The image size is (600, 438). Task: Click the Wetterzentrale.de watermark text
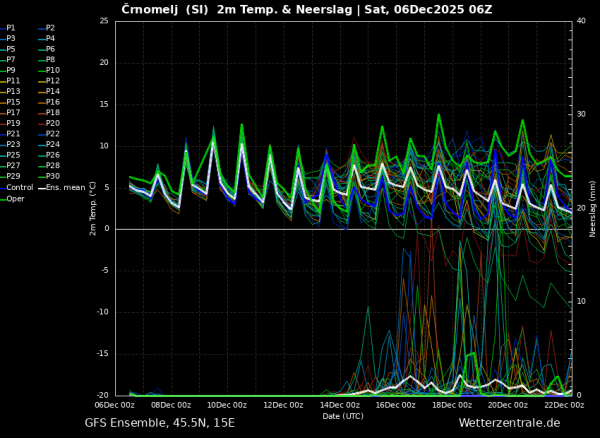click(509, 423)
